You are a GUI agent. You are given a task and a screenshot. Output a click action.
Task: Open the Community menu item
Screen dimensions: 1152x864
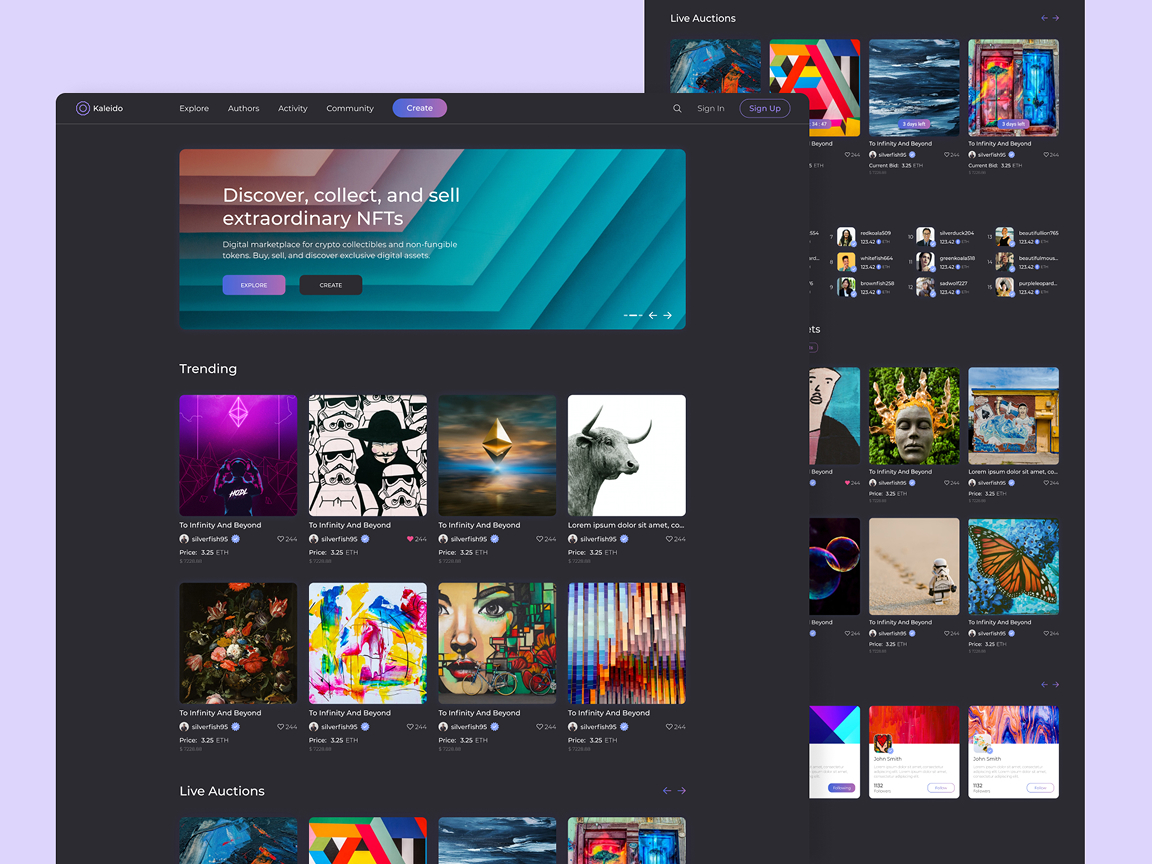[x=350, y=109]
